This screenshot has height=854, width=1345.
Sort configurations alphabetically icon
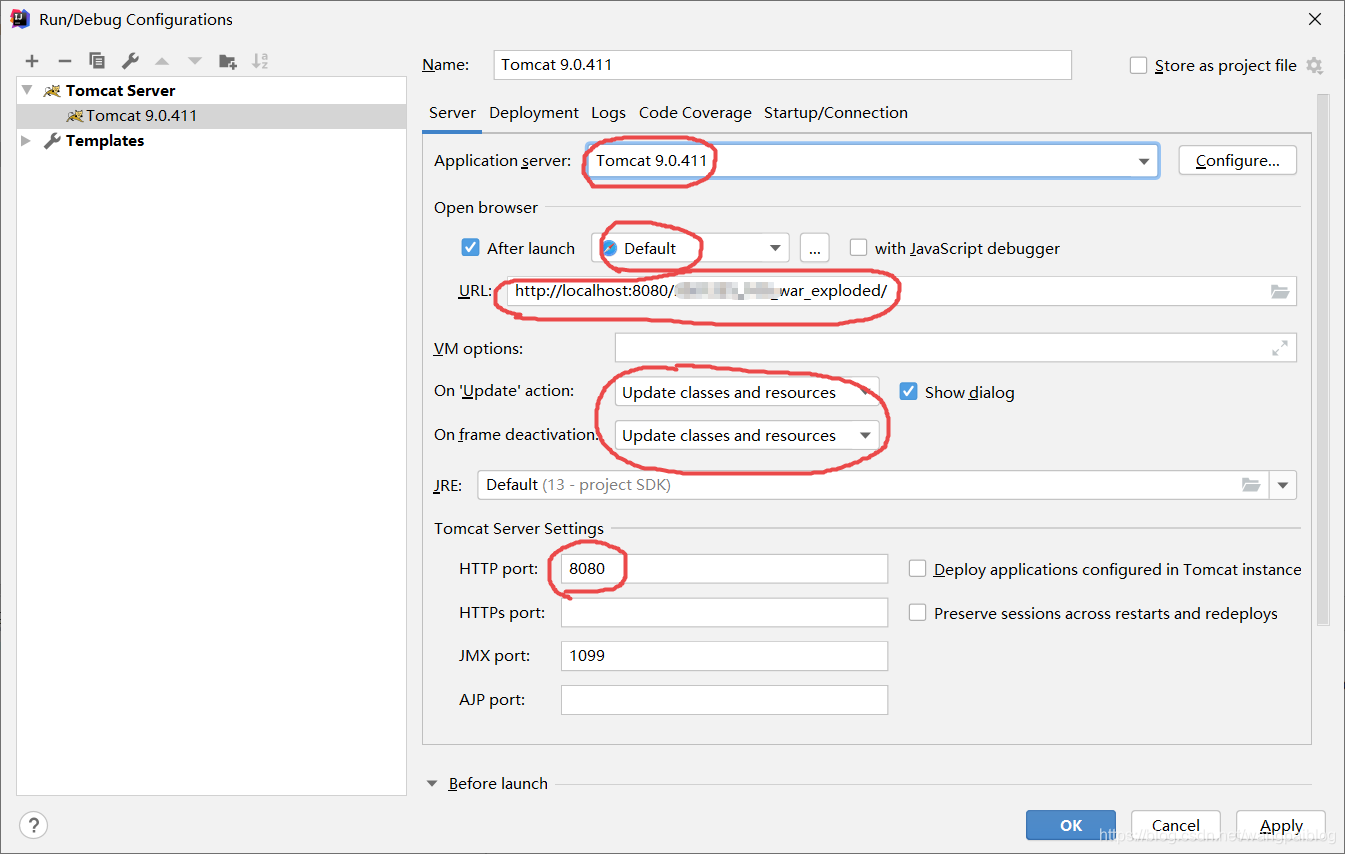(260, 61)
